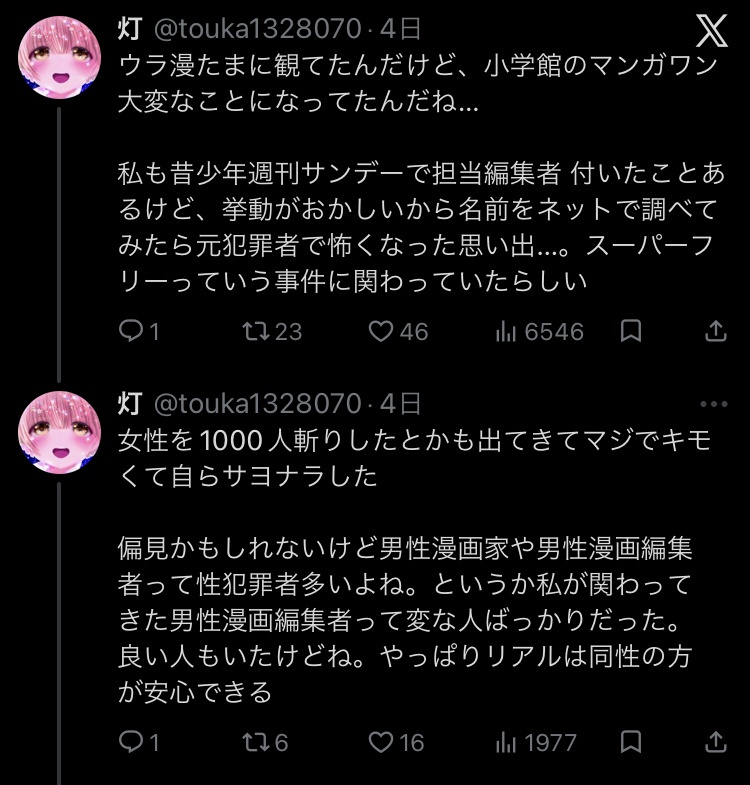
Task: Open @touka1328070 handle on first tweet
Action: 255,28
